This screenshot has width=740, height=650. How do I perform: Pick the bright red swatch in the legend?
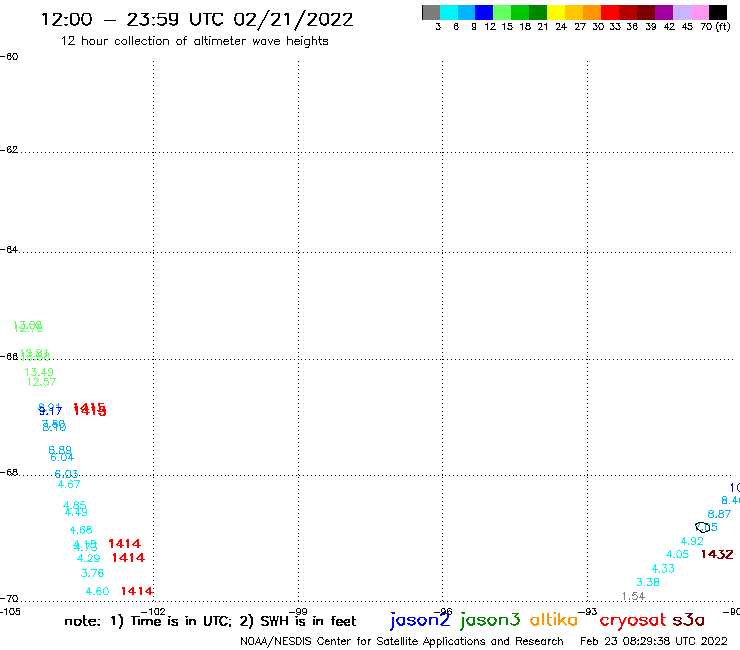coord(610,12)
